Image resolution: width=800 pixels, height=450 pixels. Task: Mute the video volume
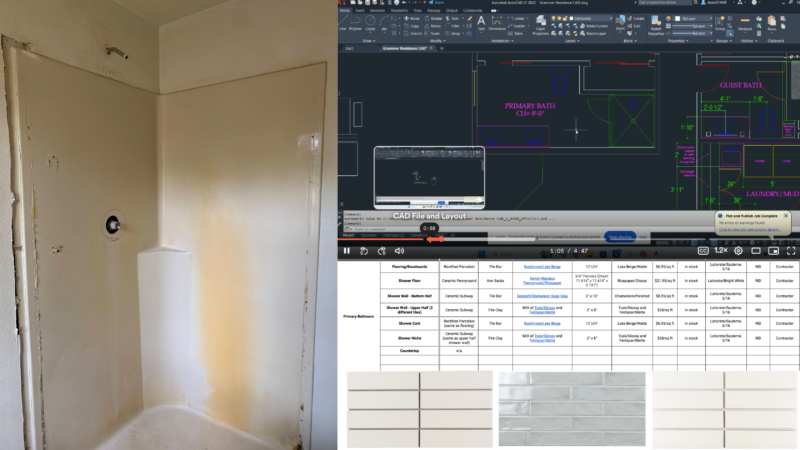399,251
